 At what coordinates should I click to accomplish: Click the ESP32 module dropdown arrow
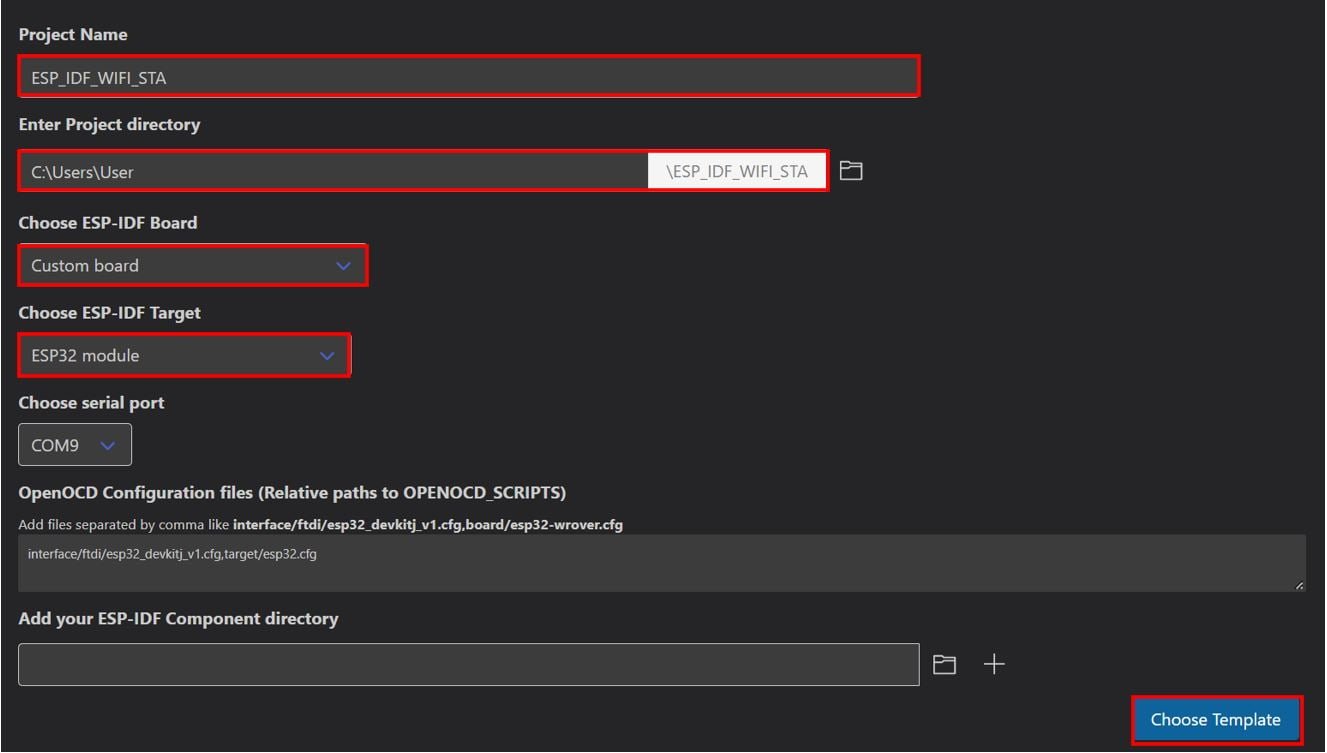327,355
